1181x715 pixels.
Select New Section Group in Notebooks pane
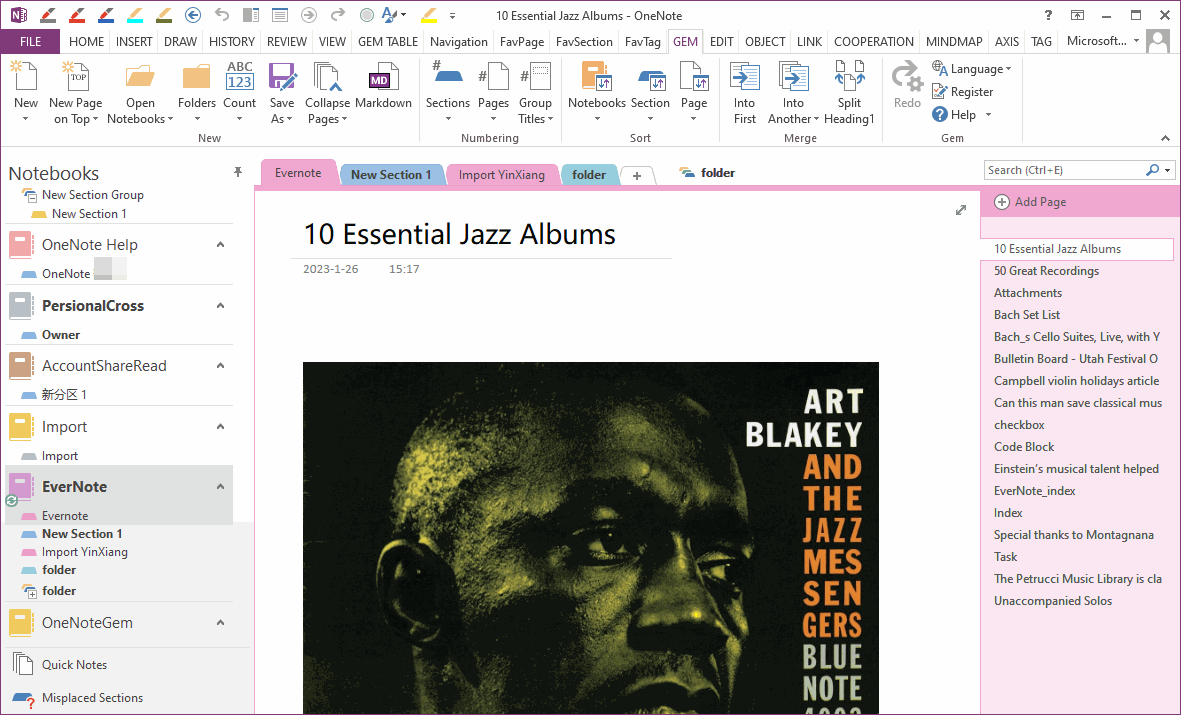click(x=92, y=195)
